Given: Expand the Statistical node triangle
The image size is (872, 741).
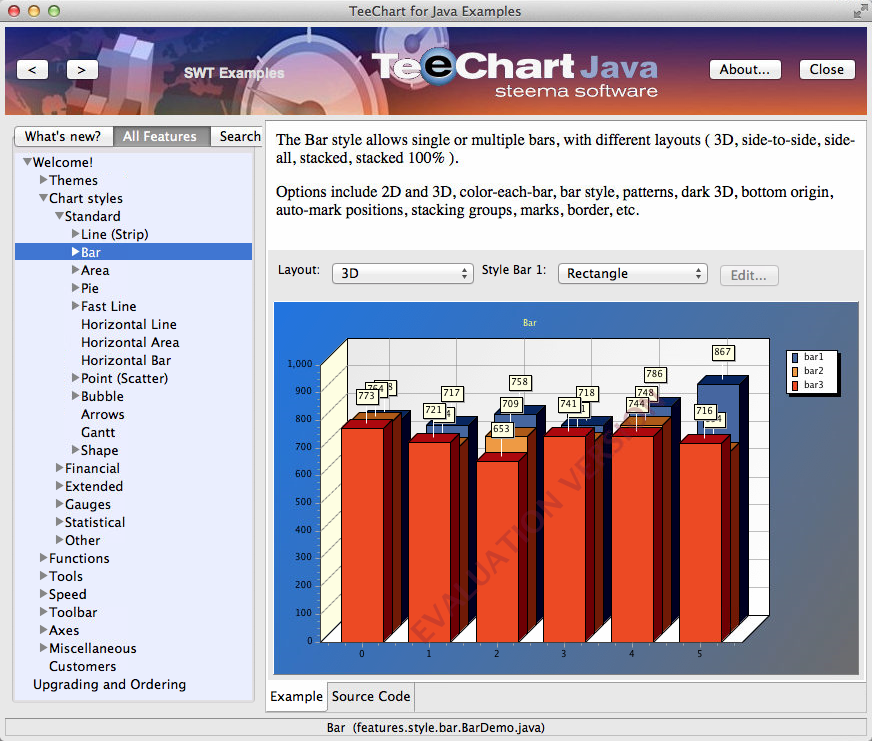Looking at the screenshot, I should pyautogui.click(x=59, y=522).
